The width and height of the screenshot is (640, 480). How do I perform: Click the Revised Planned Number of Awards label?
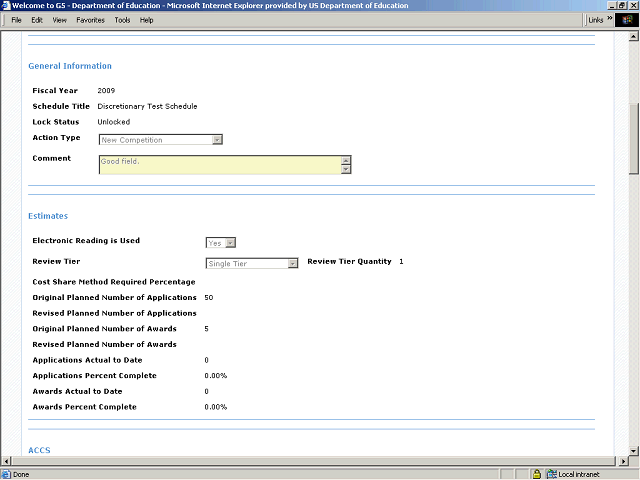[x=104, y=344]
